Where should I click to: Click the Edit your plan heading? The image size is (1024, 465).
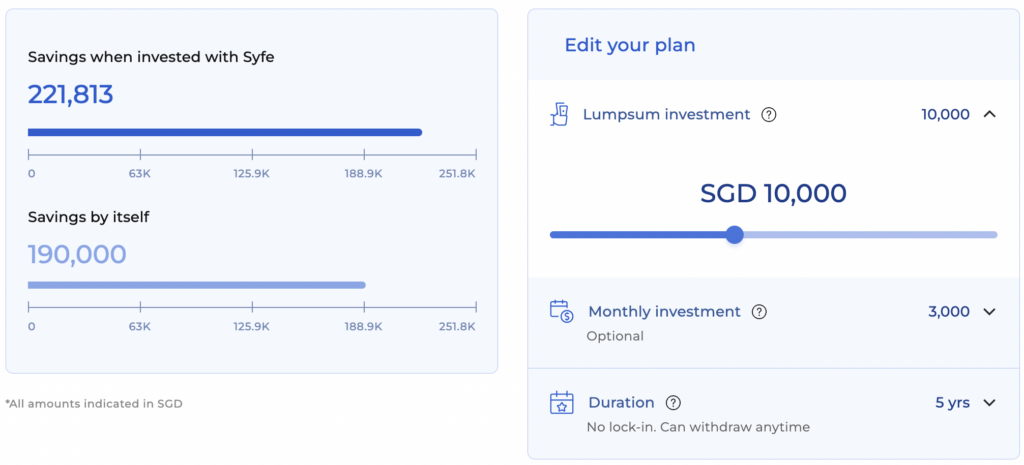tap(630, 45)
